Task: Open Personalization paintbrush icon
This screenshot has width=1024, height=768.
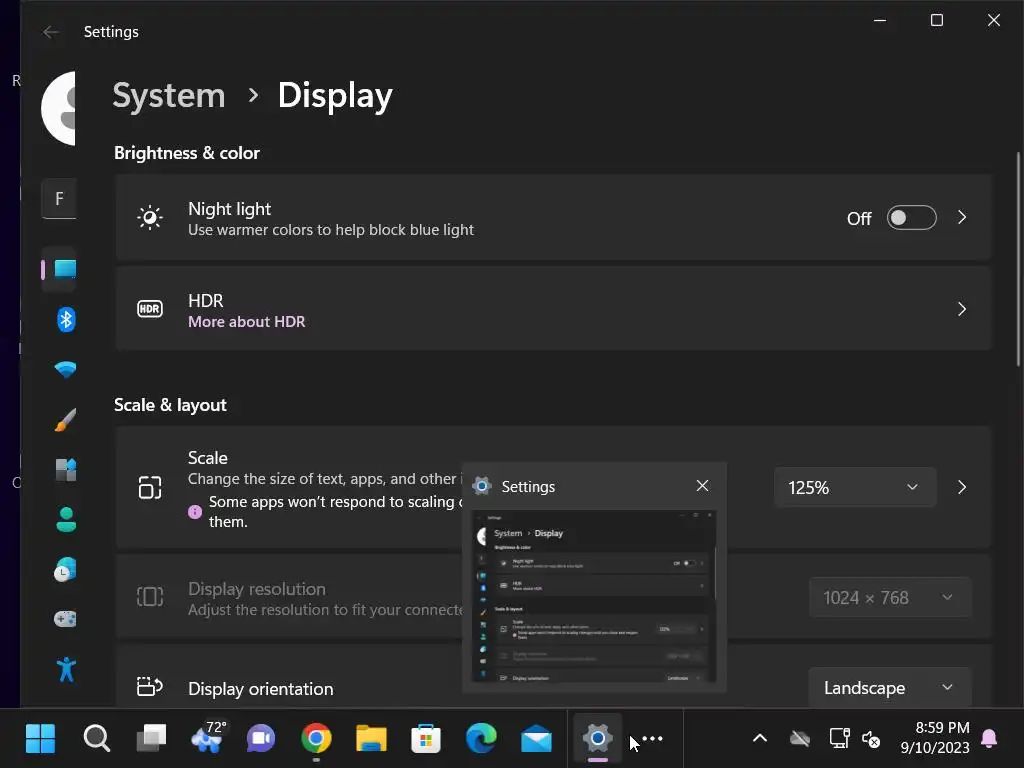Action: tap(65, 419)
